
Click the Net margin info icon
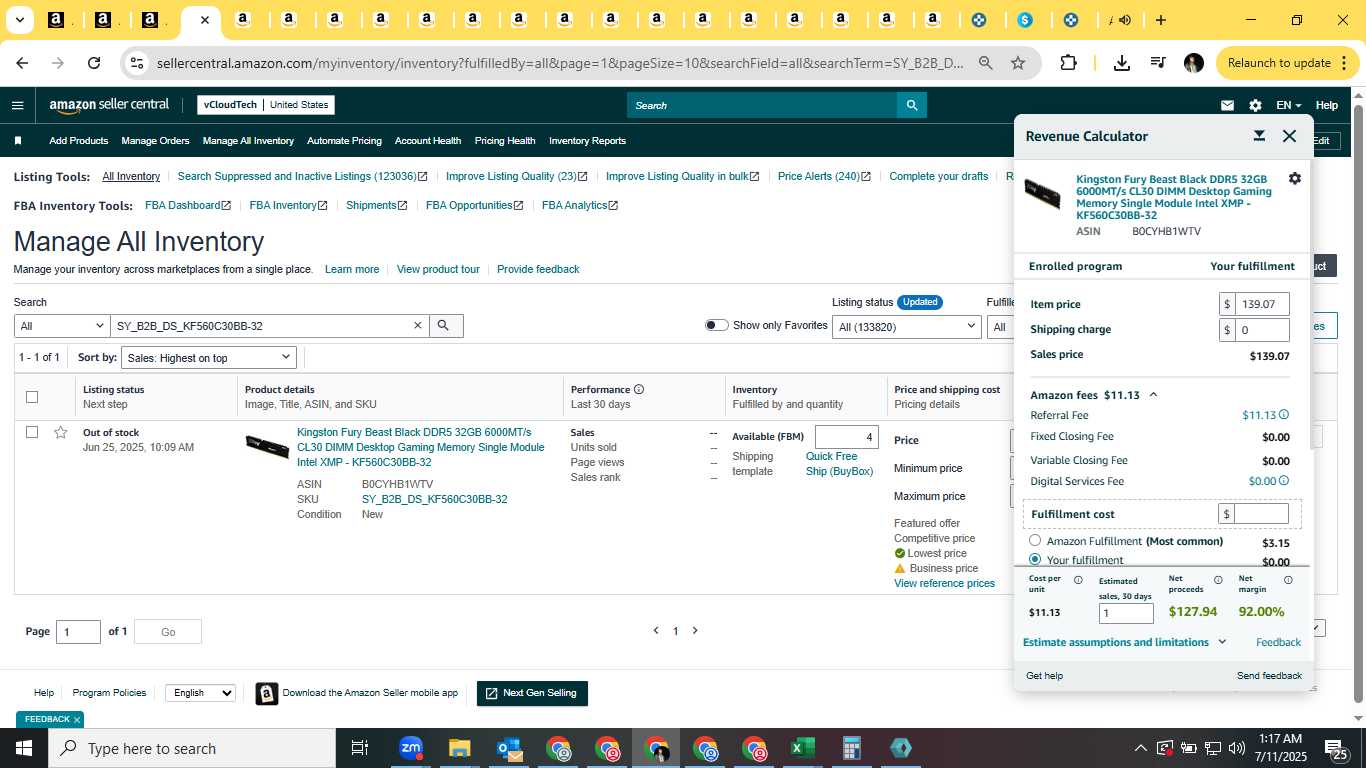1288,580
